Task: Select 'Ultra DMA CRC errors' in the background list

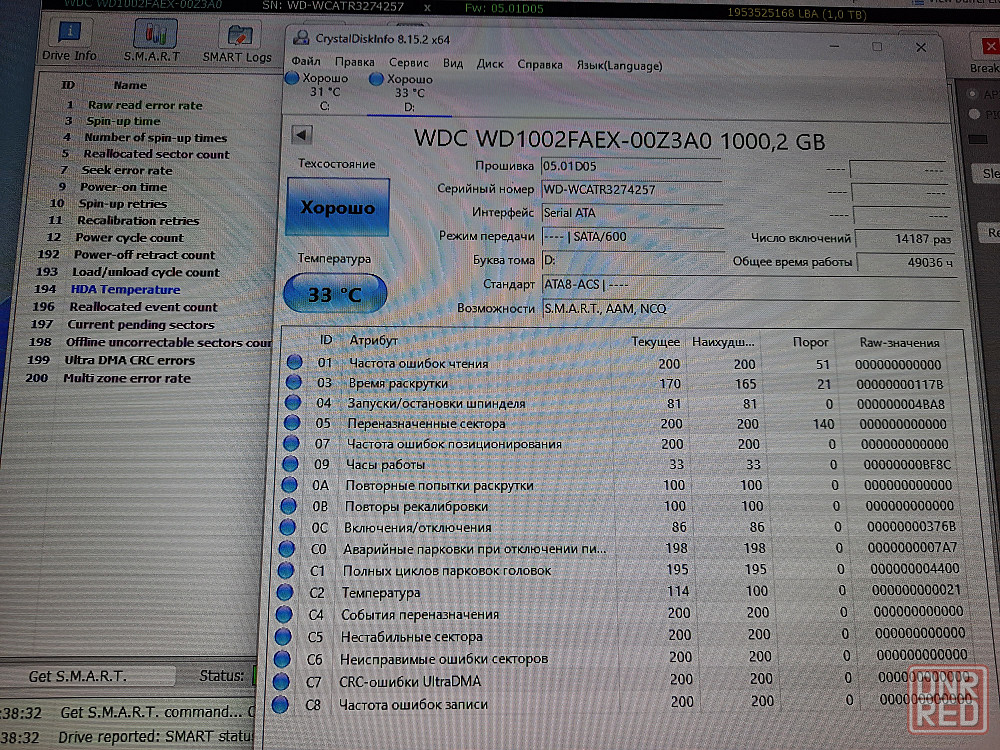Action: coord(129,360)
